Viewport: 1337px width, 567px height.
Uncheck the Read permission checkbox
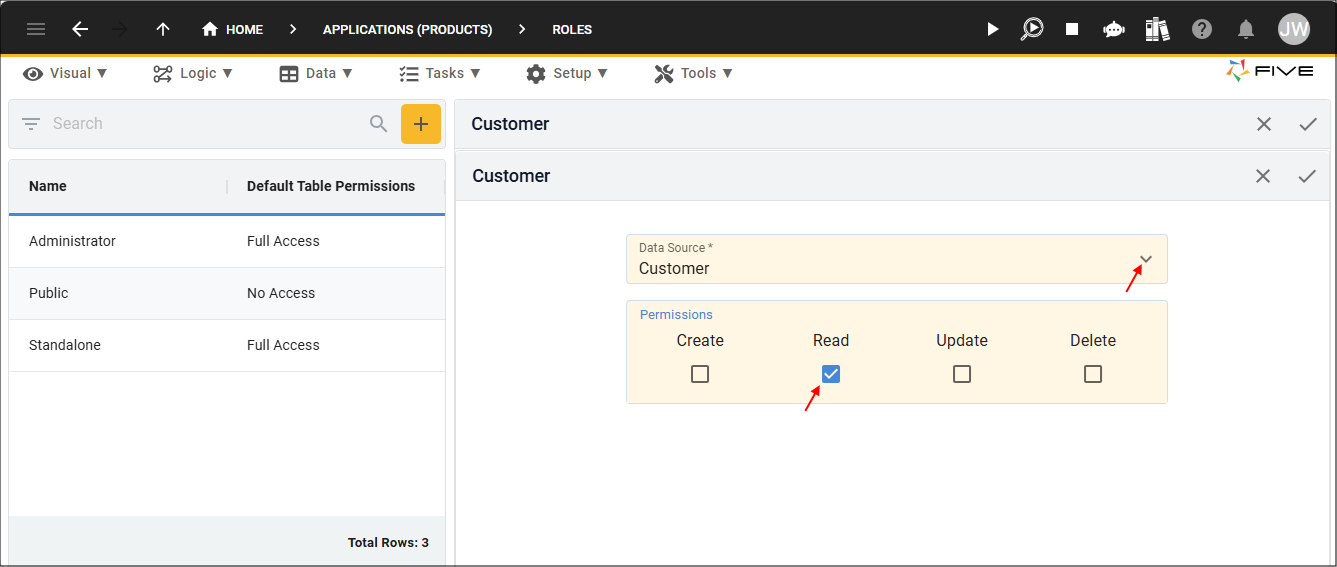pos(831,374)
